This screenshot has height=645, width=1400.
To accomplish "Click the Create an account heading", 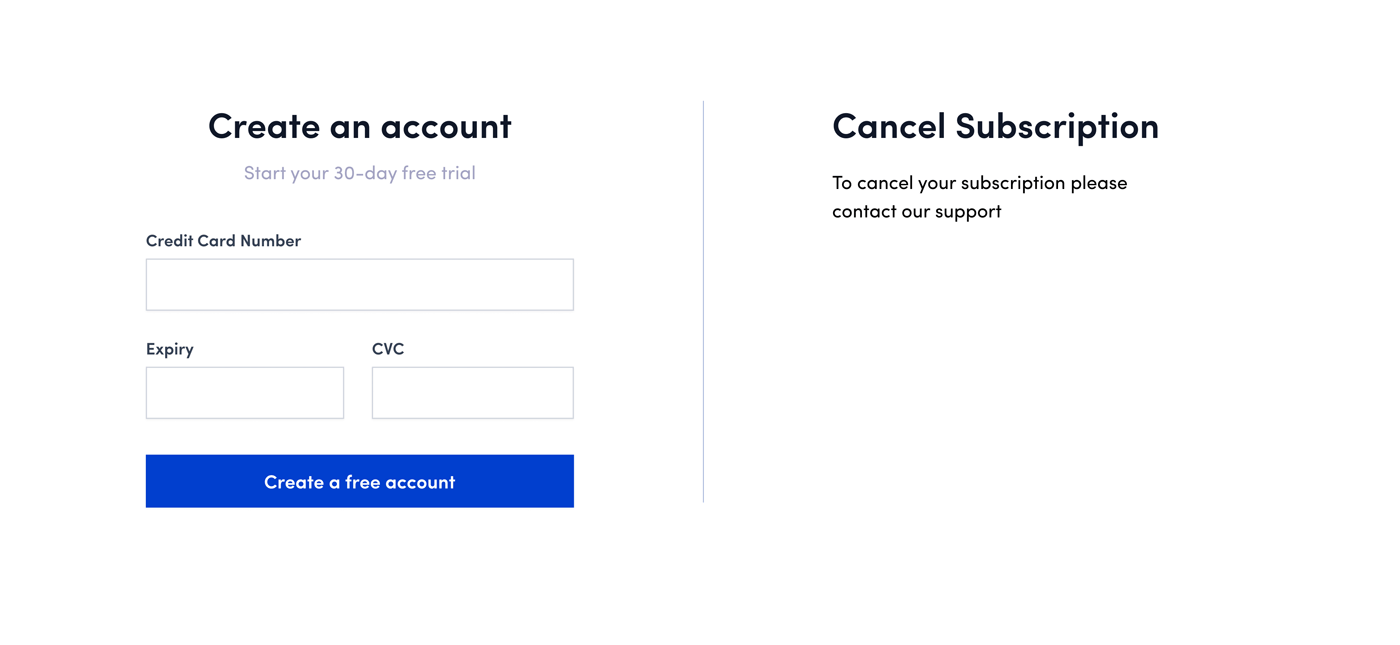I will [359, 126].
